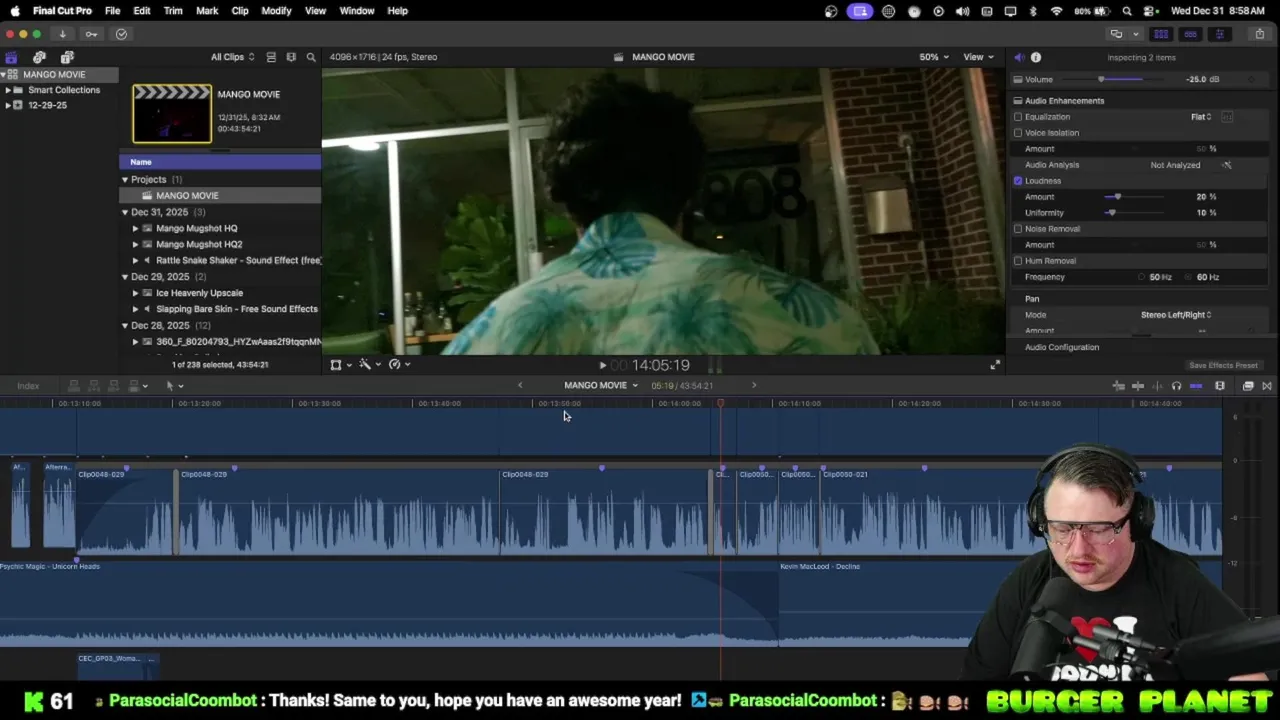This screenshot has height=720, width=1280.
Task: Open the viewer View options dropdown
Action: tap(978, 57)
